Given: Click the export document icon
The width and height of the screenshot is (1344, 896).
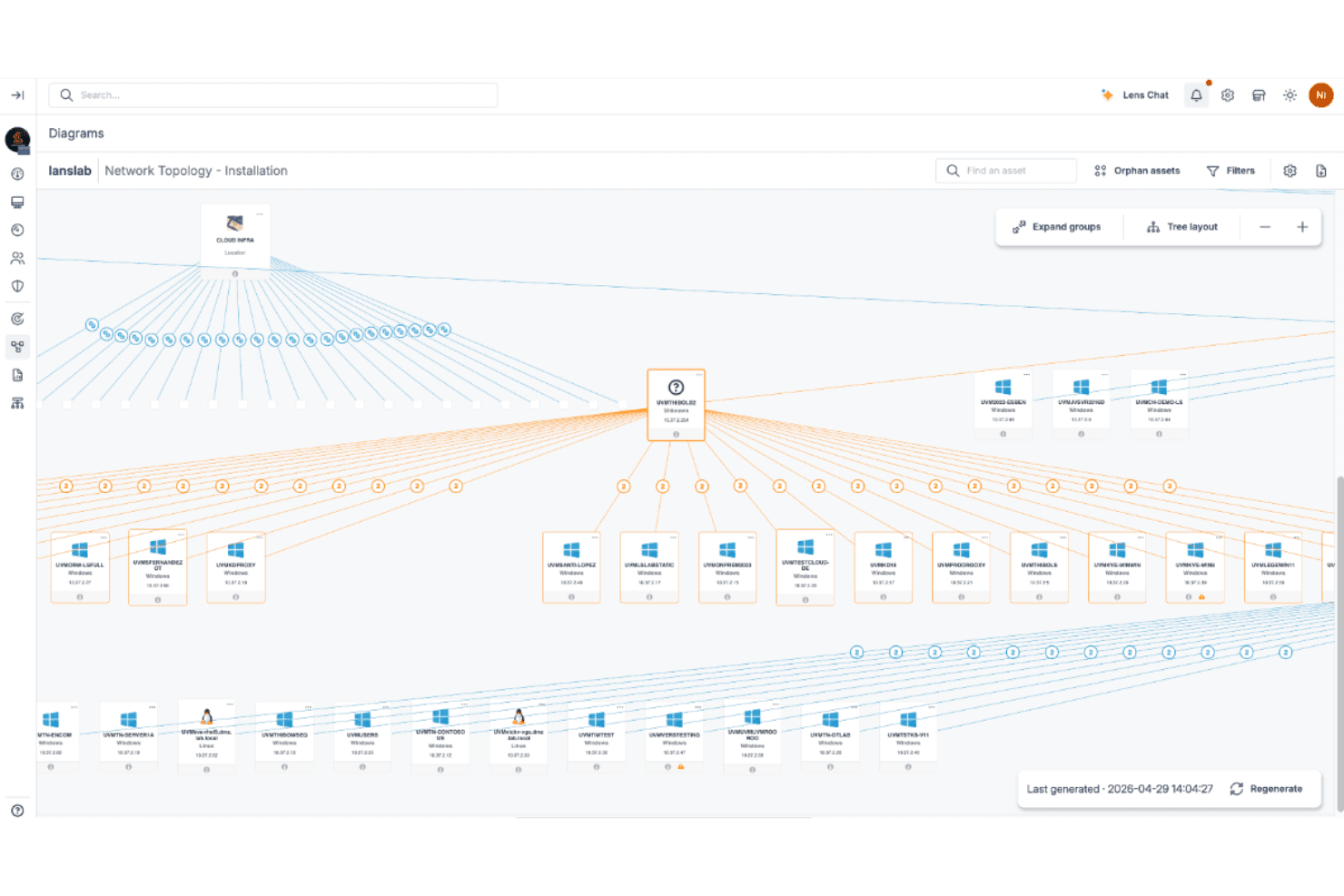Looking at the screenshot, I should pyautogui.click(x=1321, y=171).
